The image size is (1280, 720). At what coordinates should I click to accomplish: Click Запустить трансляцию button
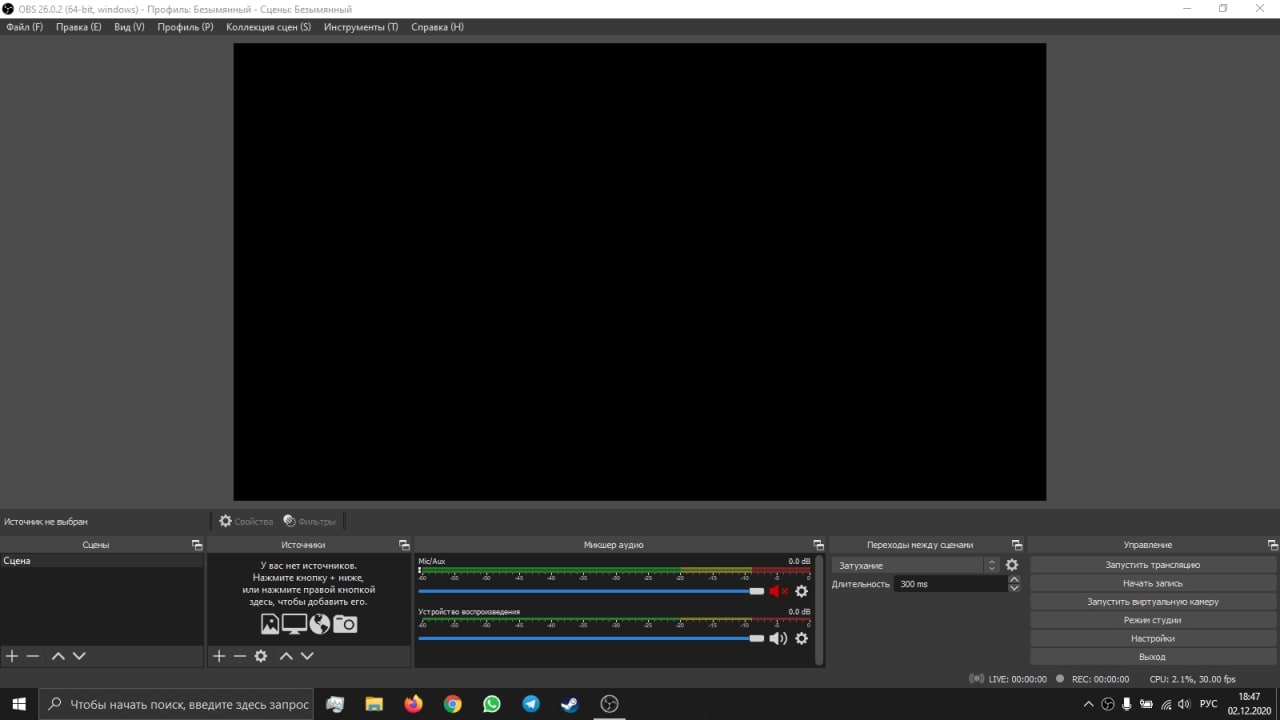(1152, 565)
